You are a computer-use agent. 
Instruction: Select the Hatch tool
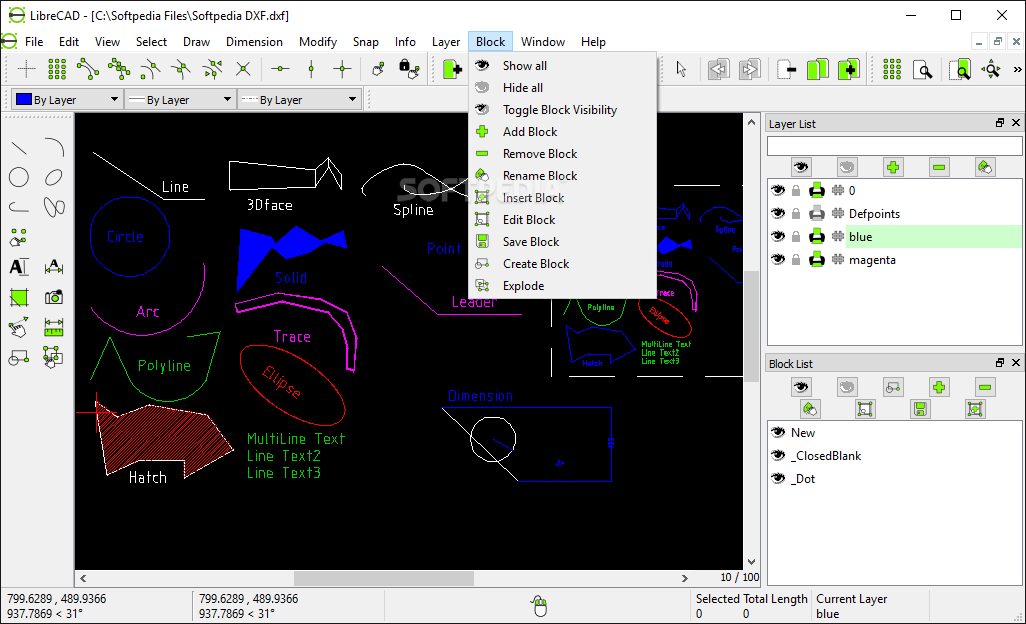(x=19, y=298)
